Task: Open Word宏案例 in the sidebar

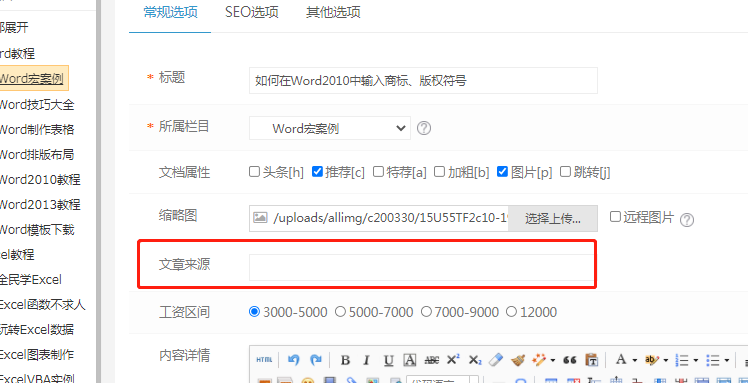Action: point(32,78)
